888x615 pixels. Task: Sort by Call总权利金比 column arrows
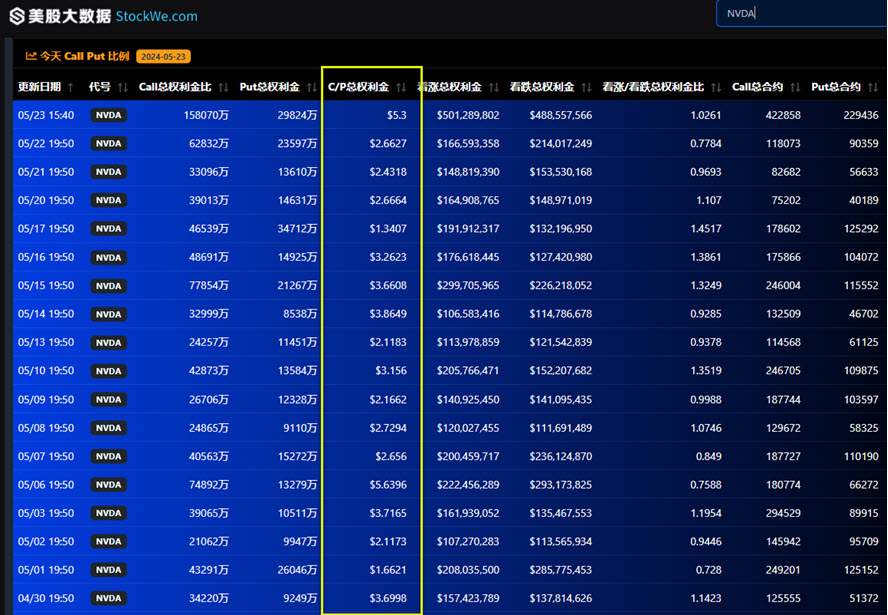[x=224, y=87]
